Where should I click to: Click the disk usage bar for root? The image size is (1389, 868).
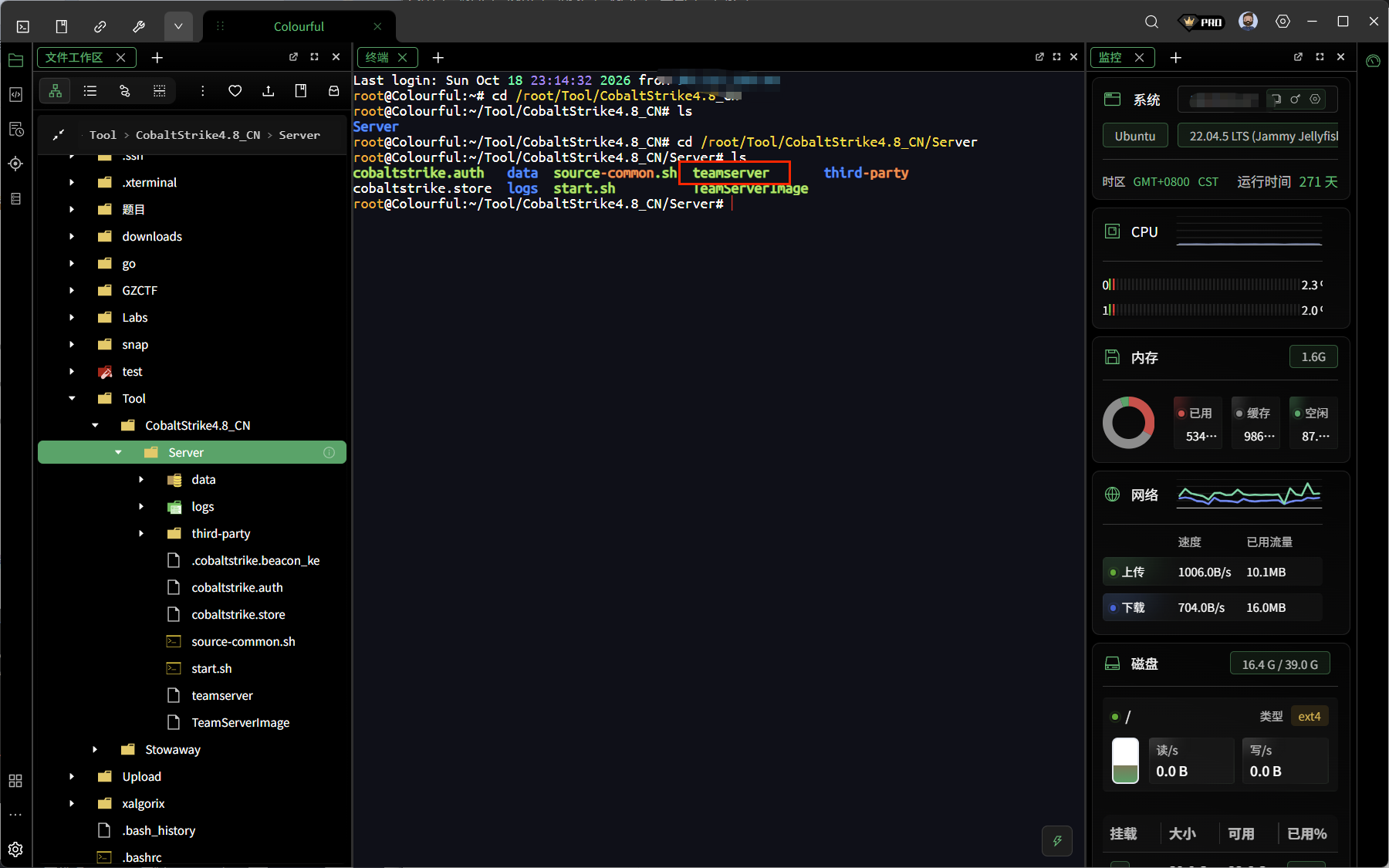click(x=1125, y=761)
